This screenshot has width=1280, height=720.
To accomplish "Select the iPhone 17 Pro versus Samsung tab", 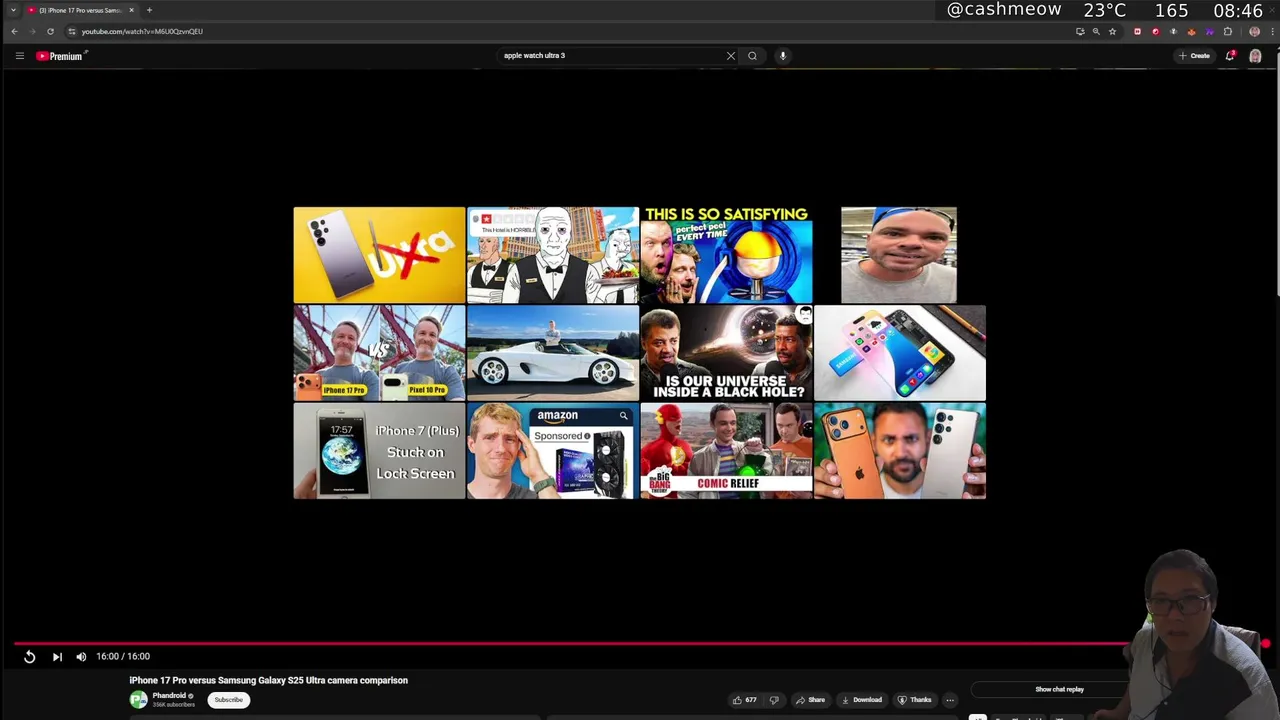I will pos(80,10).
